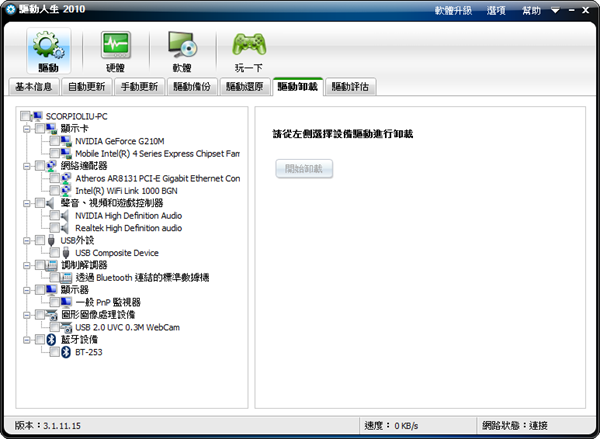Switch to the 驅動還原 tab
600x439 pixels.
245,87
